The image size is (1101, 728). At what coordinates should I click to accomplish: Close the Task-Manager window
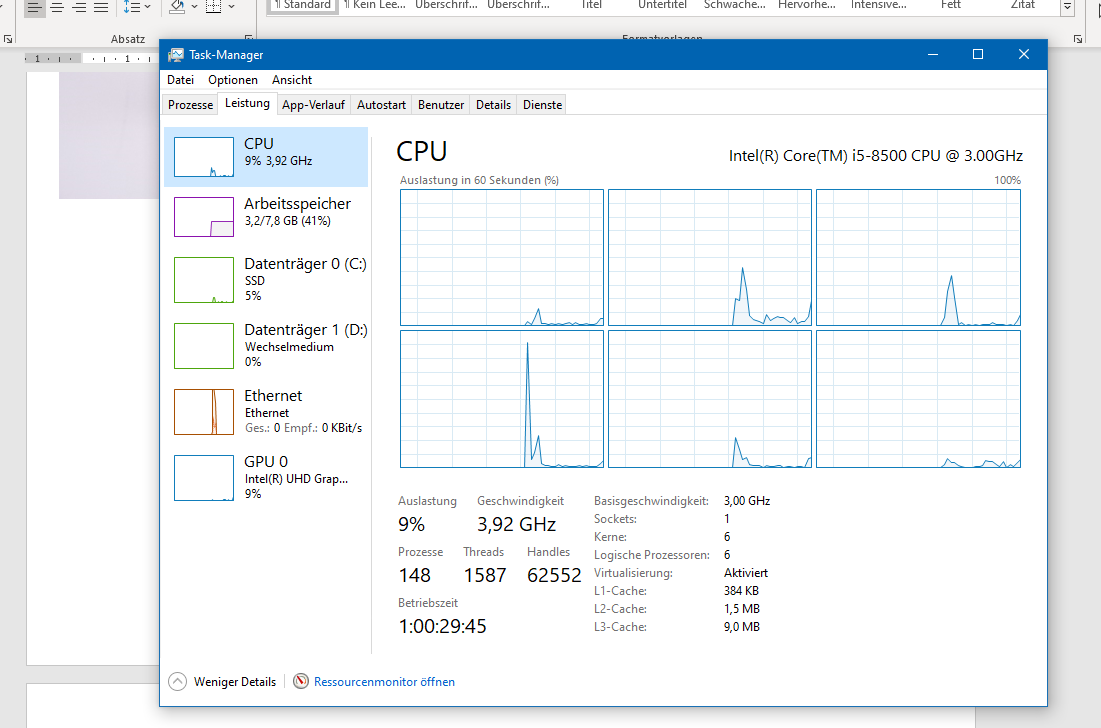[x=1024, y=54]
